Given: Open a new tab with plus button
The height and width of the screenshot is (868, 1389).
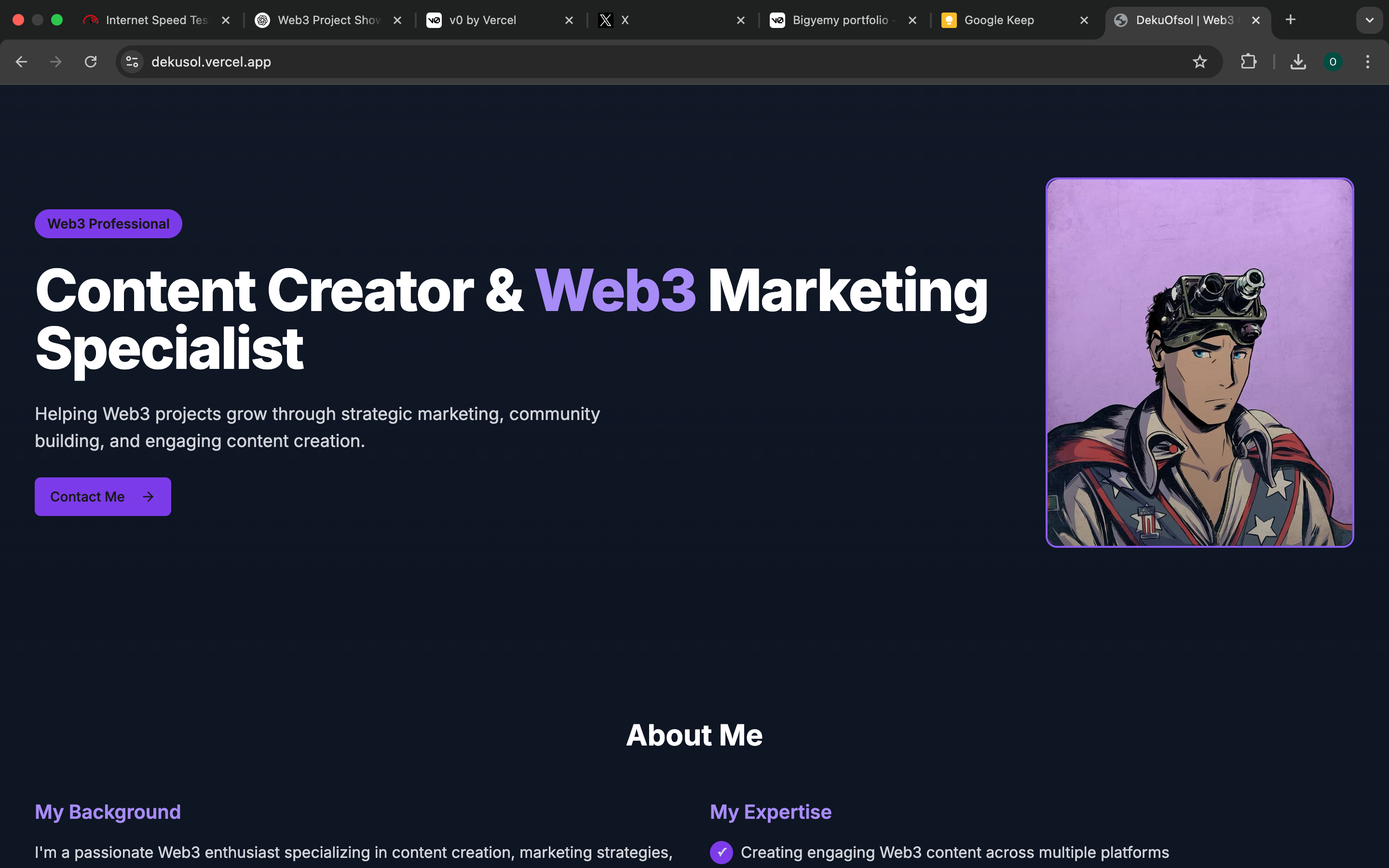Looking at the screenshot, I should [1290, 20].
